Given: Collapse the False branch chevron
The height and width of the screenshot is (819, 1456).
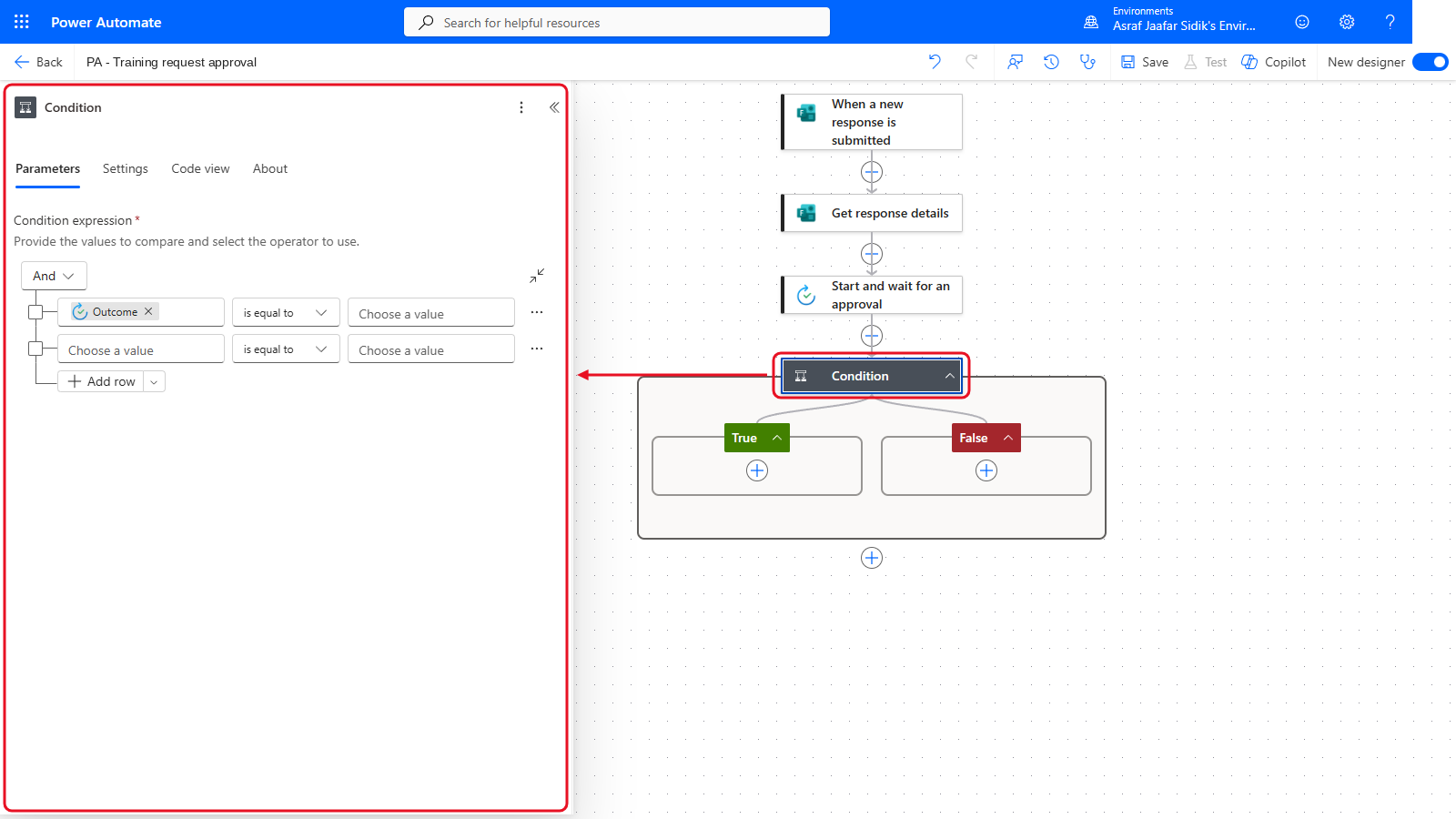Looking at the screenshot, I should tap(1008, 438).
